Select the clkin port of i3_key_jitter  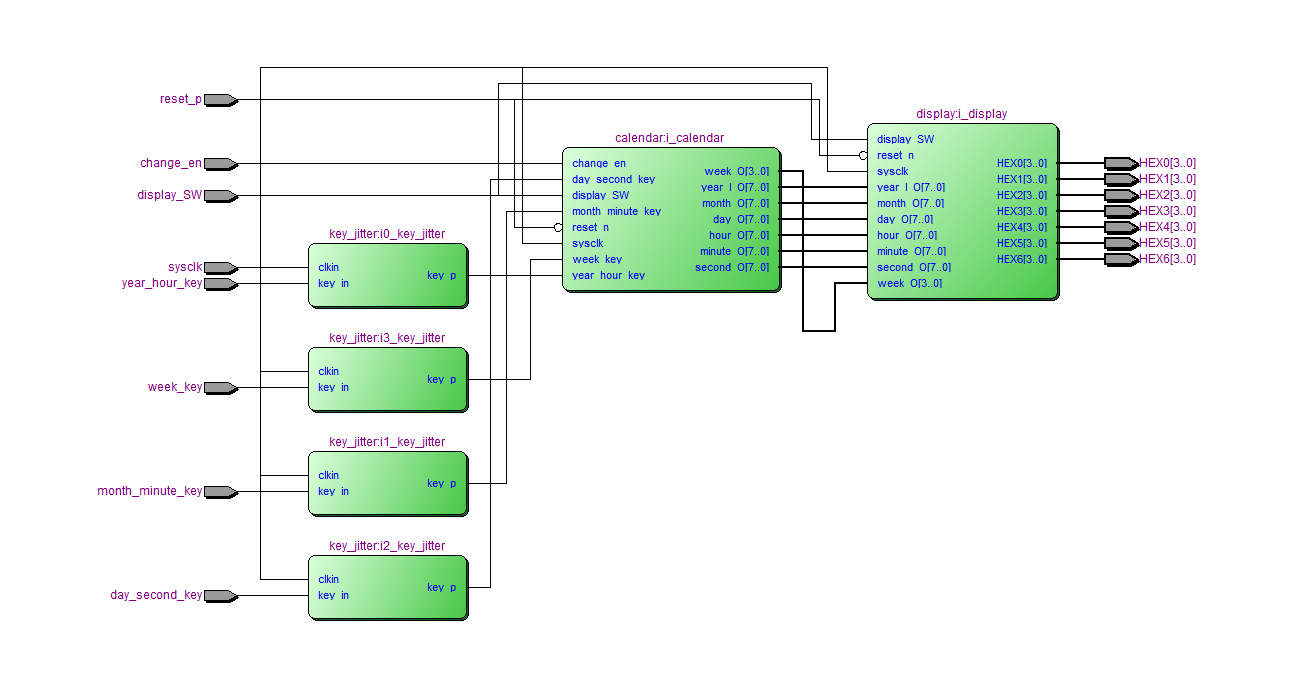328,371
